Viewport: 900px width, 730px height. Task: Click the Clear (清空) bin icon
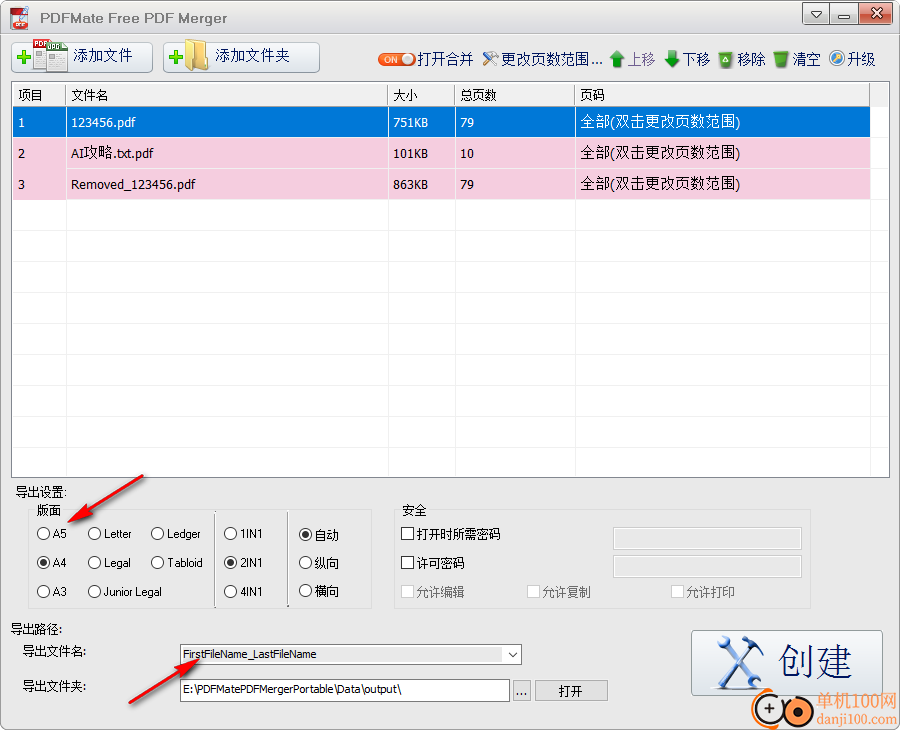click(781, 59)
